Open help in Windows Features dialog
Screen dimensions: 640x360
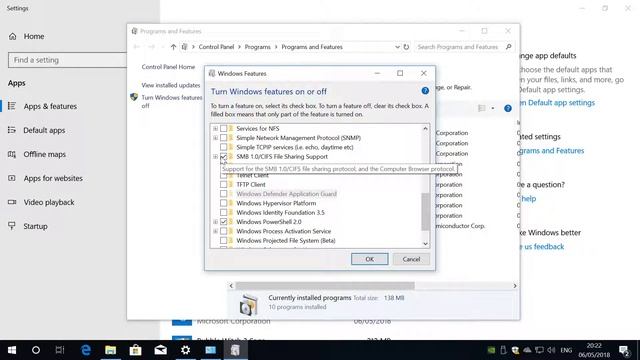coord(425,91)
